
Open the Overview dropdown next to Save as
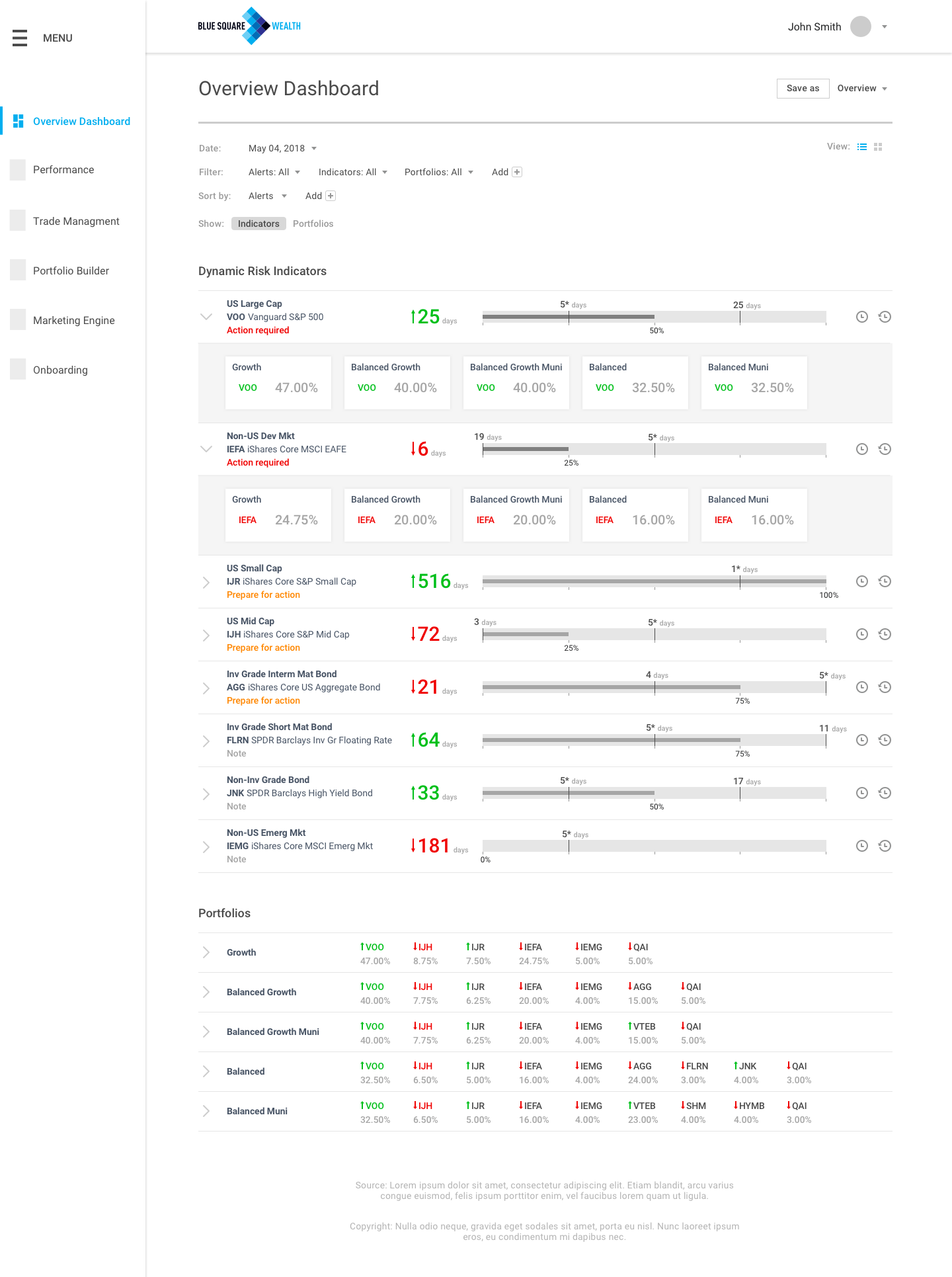862,88
